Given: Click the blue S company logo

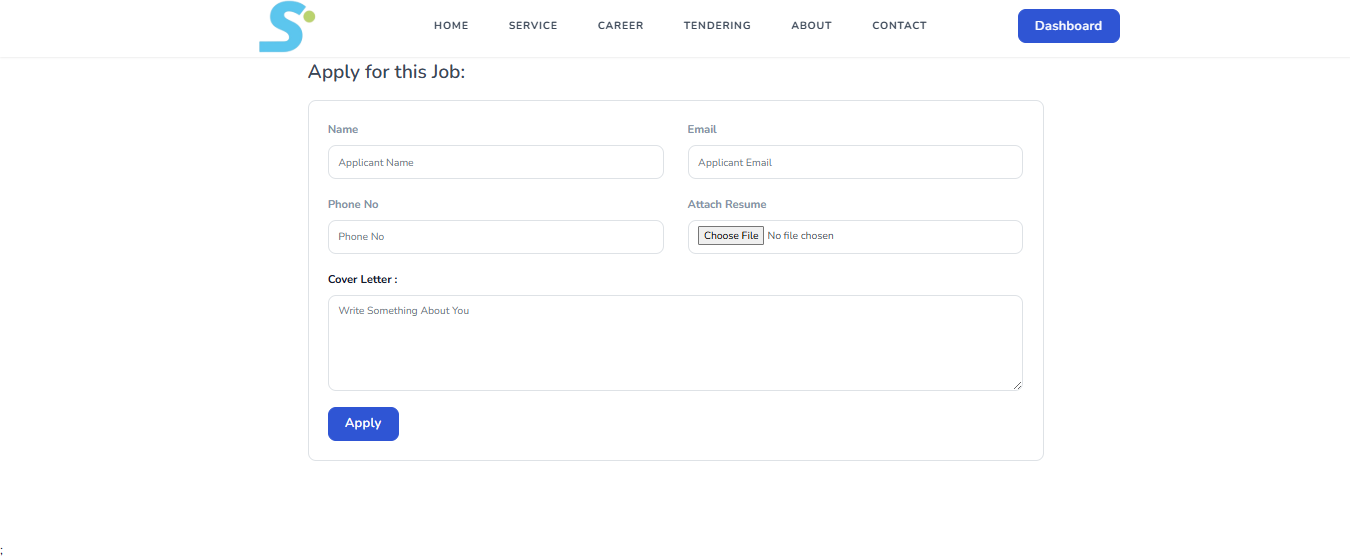Looking at the screenshot, I should (x=285, y=27).
